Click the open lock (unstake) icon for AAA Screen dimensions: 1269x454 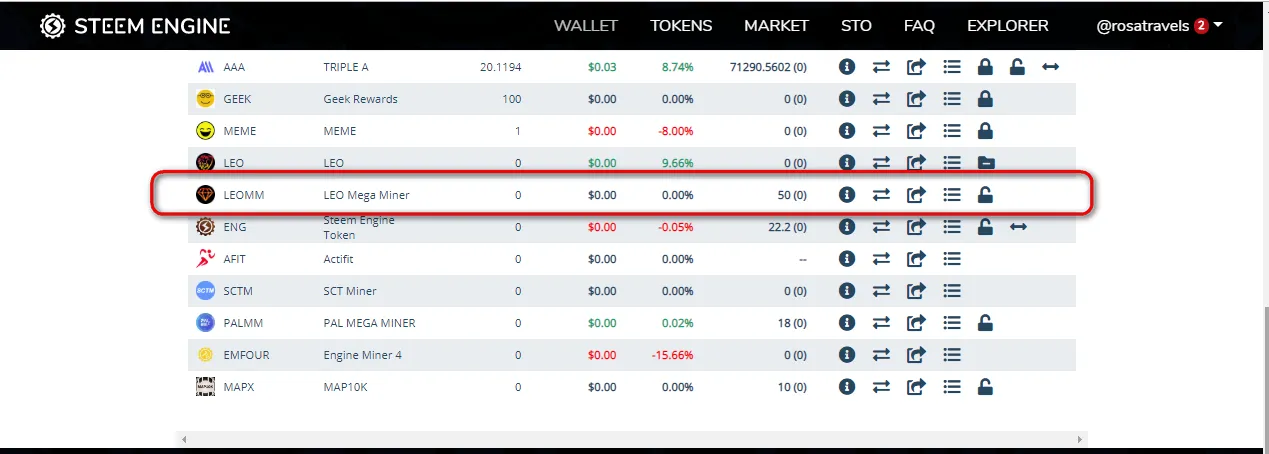coord(1017,67)
